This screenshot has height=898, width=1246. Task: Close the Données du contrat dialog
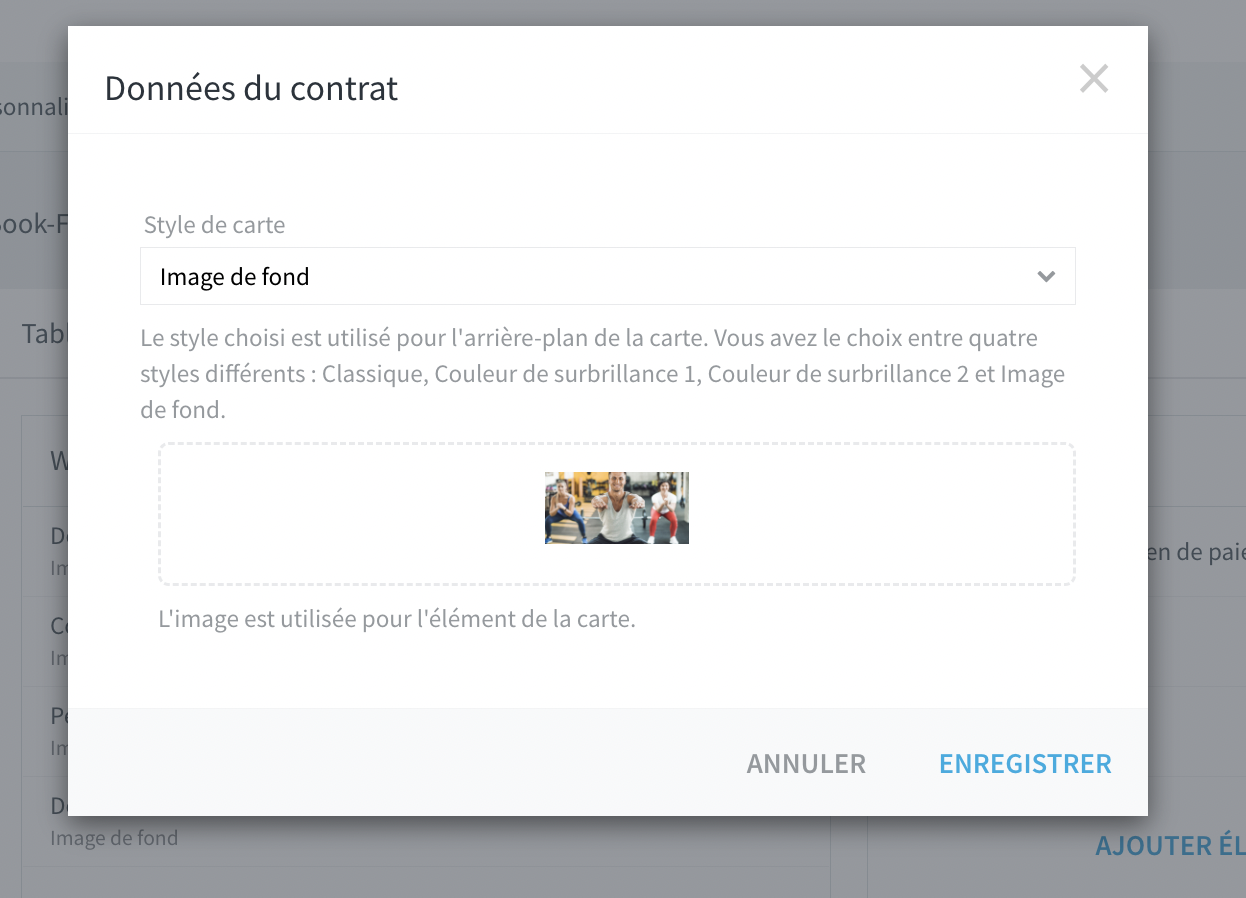1094,79
